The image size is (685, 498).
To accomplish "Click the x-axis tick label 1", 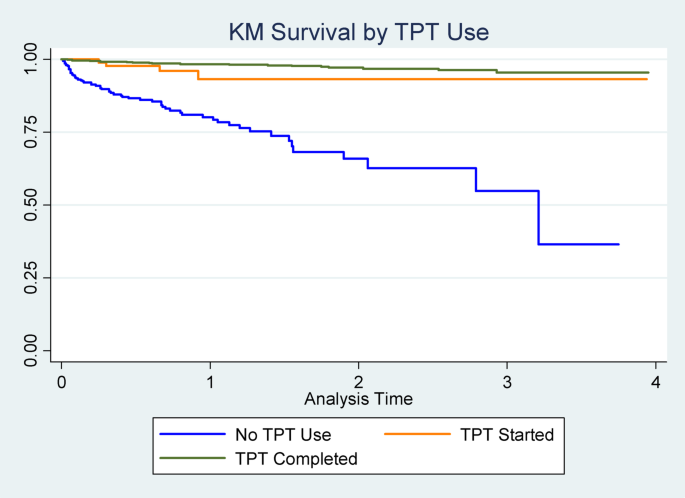I will pyautogui.click(x=210, y=383).
